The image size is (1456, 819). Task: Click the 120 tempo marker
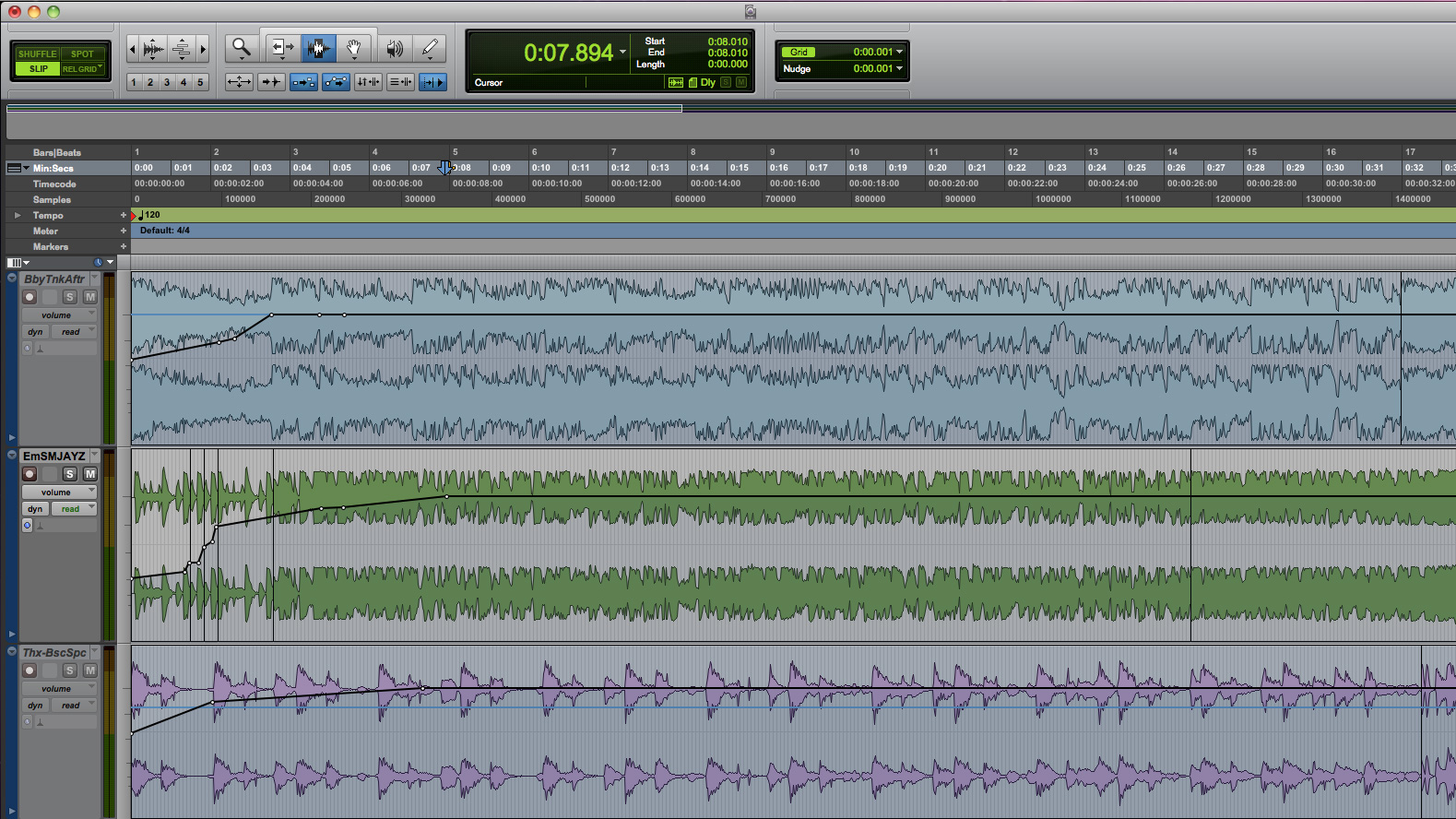(148, 215)
